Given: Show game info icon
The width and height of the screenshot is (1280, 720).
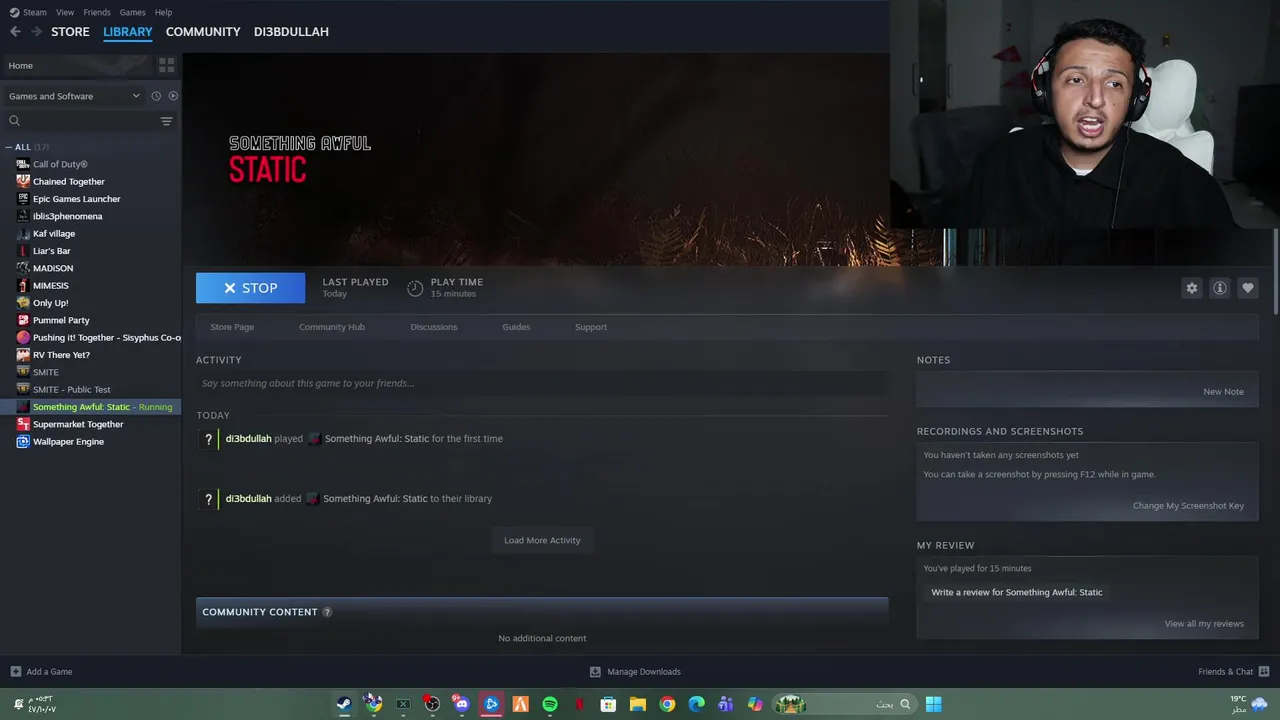Looking at the screenshot, I should pyautogui.click(x=1219, y=288).
